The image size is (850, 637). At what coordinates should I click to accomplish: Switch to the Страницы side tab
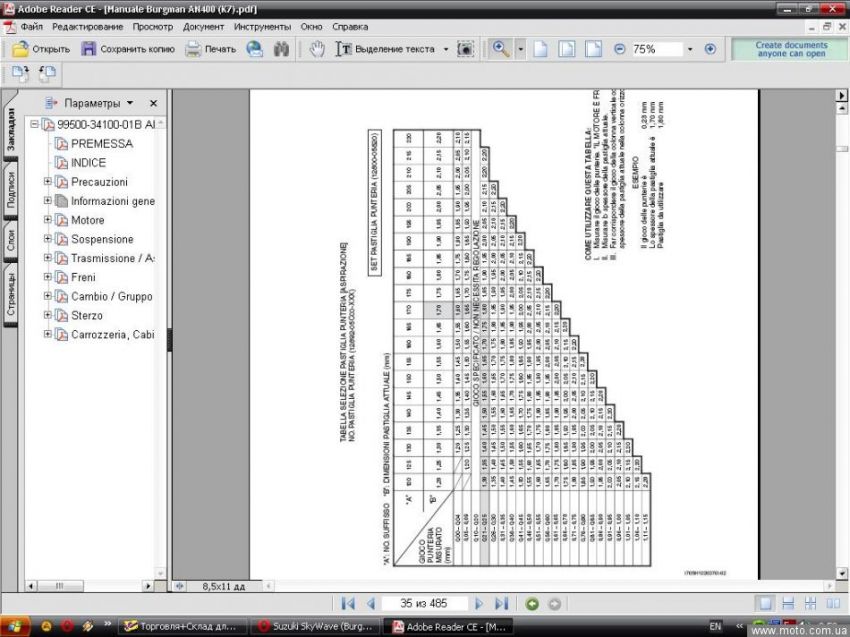tap(10, 293)
